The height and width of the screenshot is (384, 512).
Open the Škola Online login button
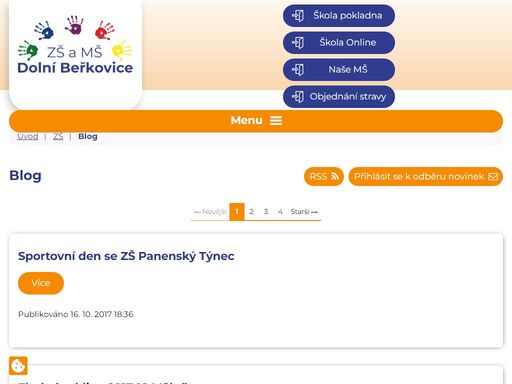click(x=339, y=43)
